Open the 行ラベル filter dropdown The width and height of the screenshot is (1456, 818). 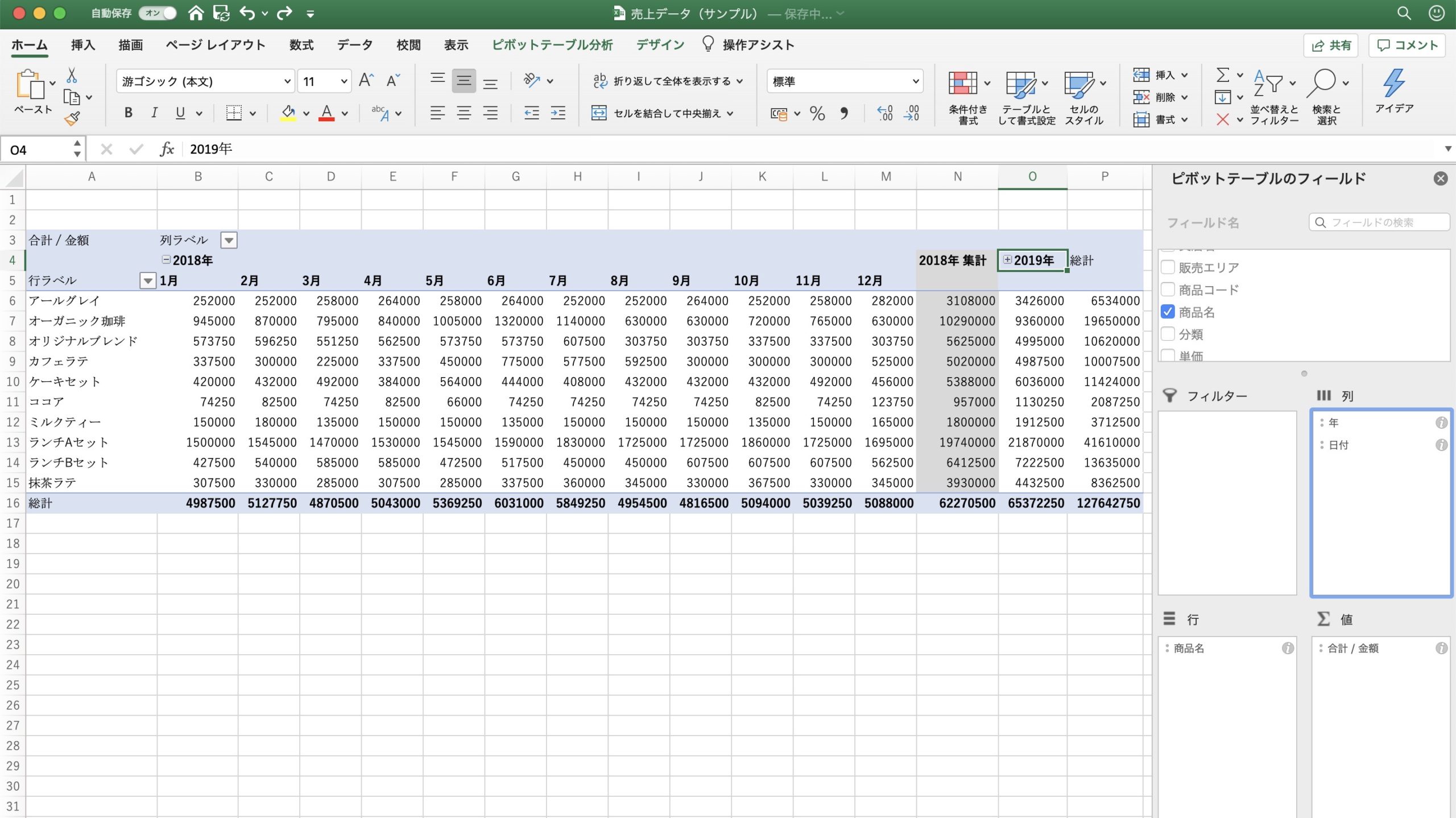(147, 280)
